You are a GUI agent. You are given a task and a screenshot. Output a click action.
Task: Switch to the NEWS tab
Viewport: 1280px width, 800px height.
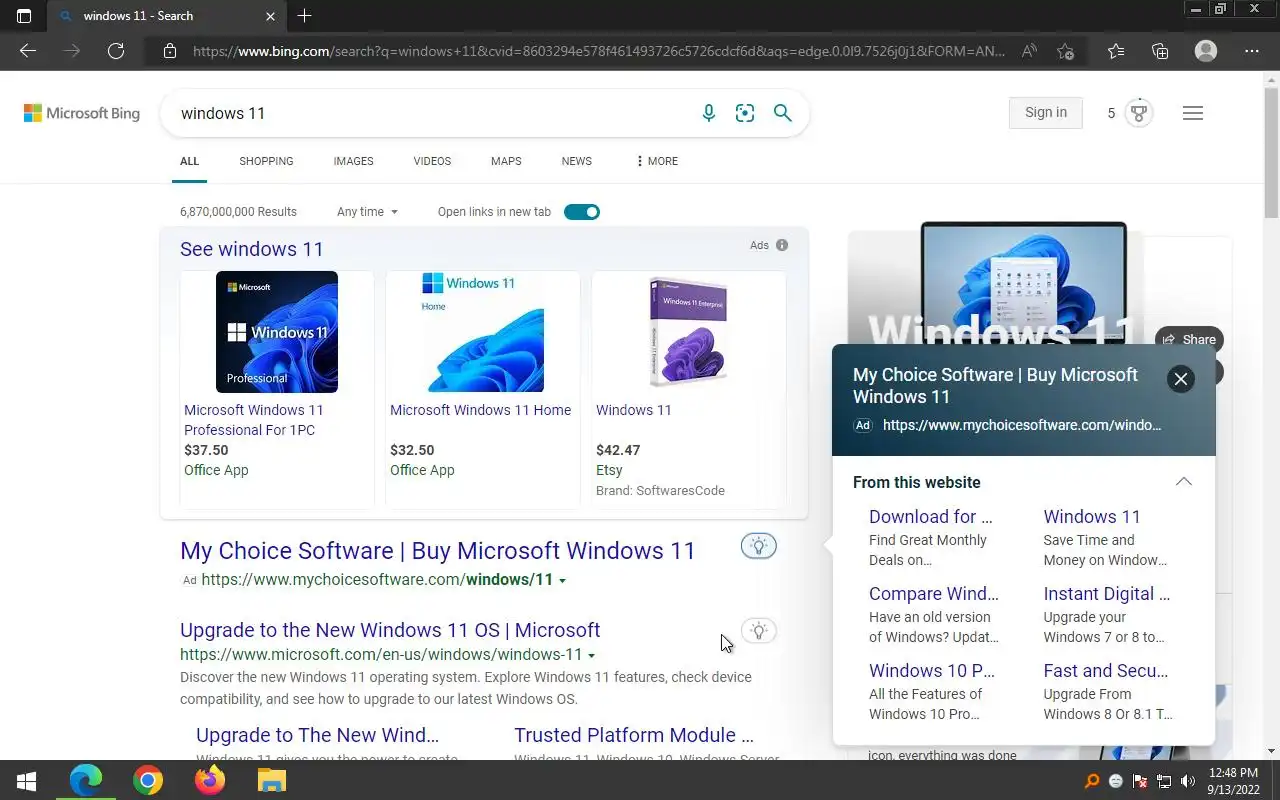(576, 161)
